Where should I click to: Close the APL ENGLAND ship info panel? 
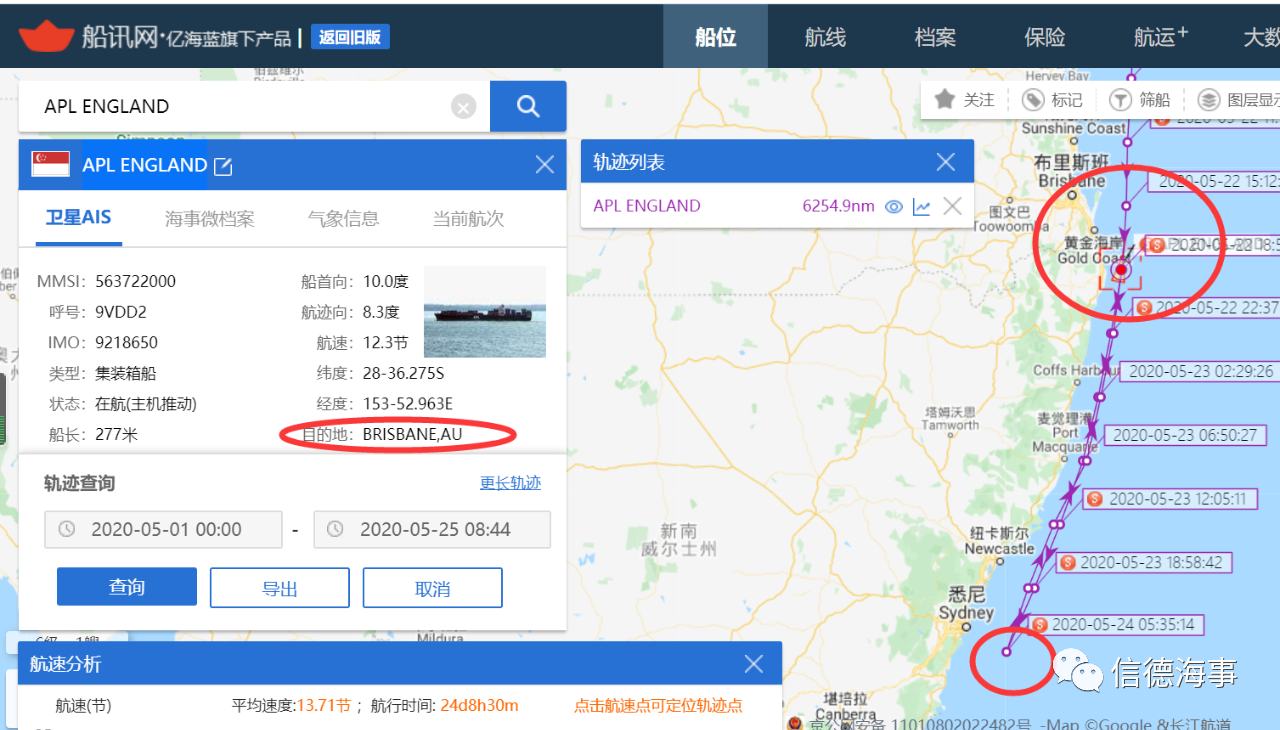(x=545, y=165)
